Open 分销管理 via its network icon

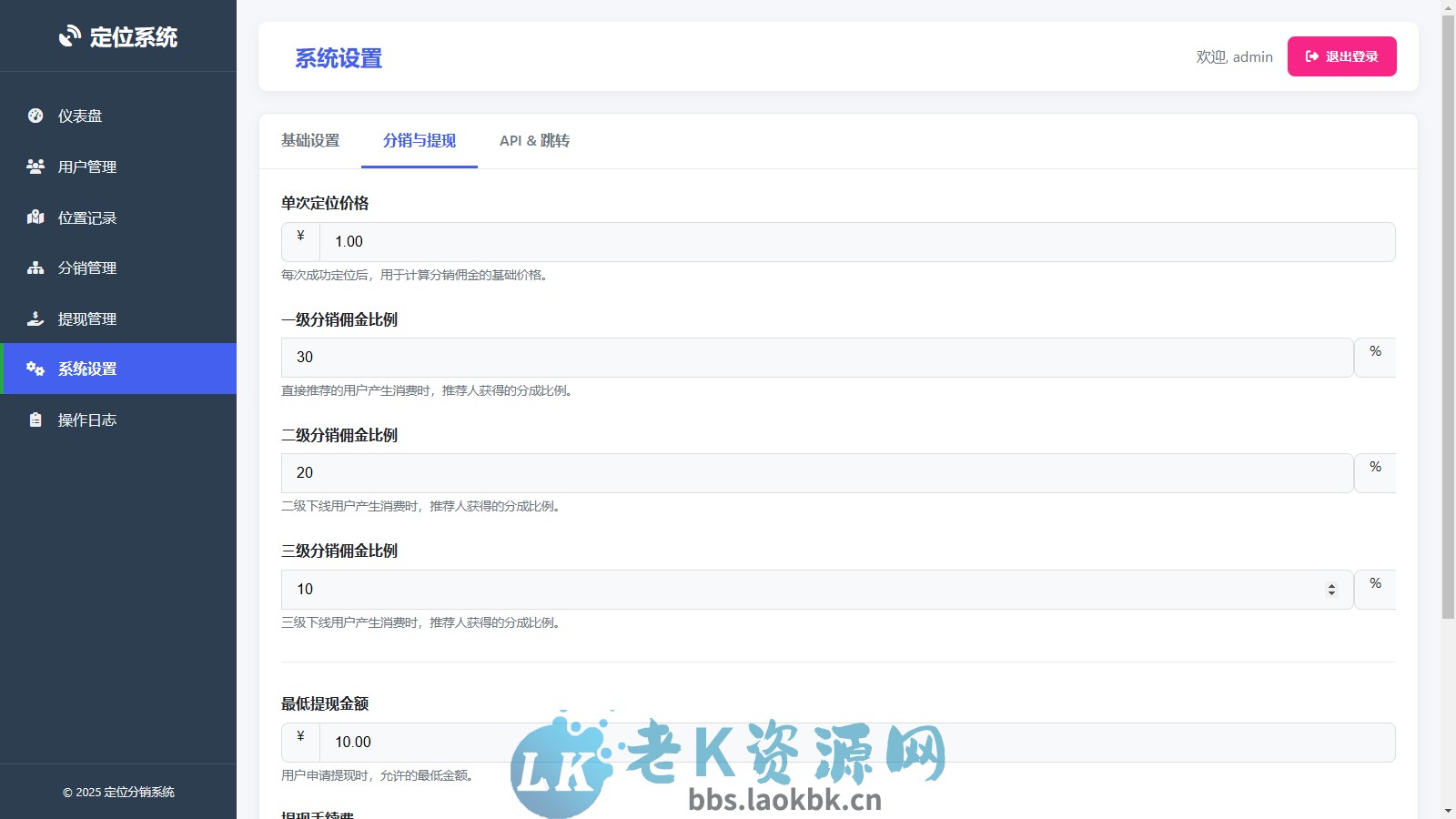(35, 268)
